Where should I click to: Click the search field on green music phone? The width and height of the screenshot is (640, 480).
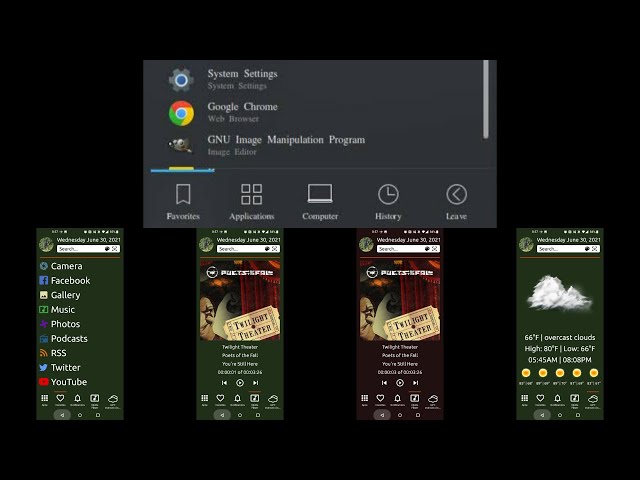248,249
